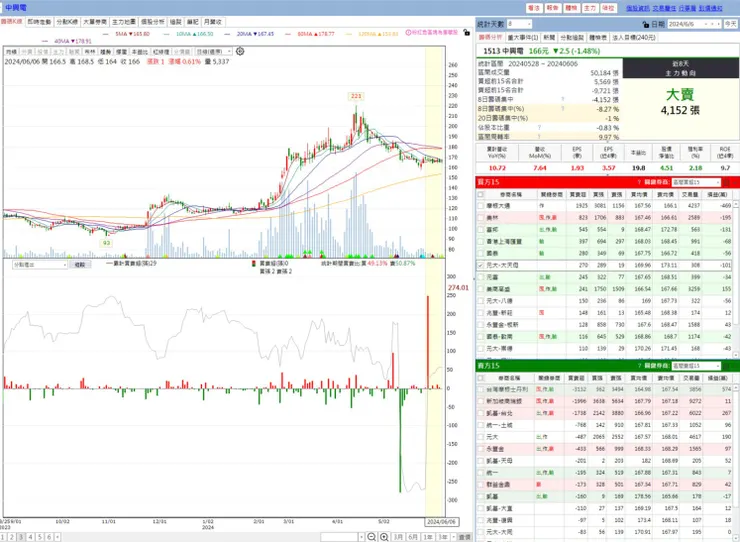Tick the checkbox for 台灣摩根士丹利 row
The image size is (740, 542).
[x=480, y=390]
